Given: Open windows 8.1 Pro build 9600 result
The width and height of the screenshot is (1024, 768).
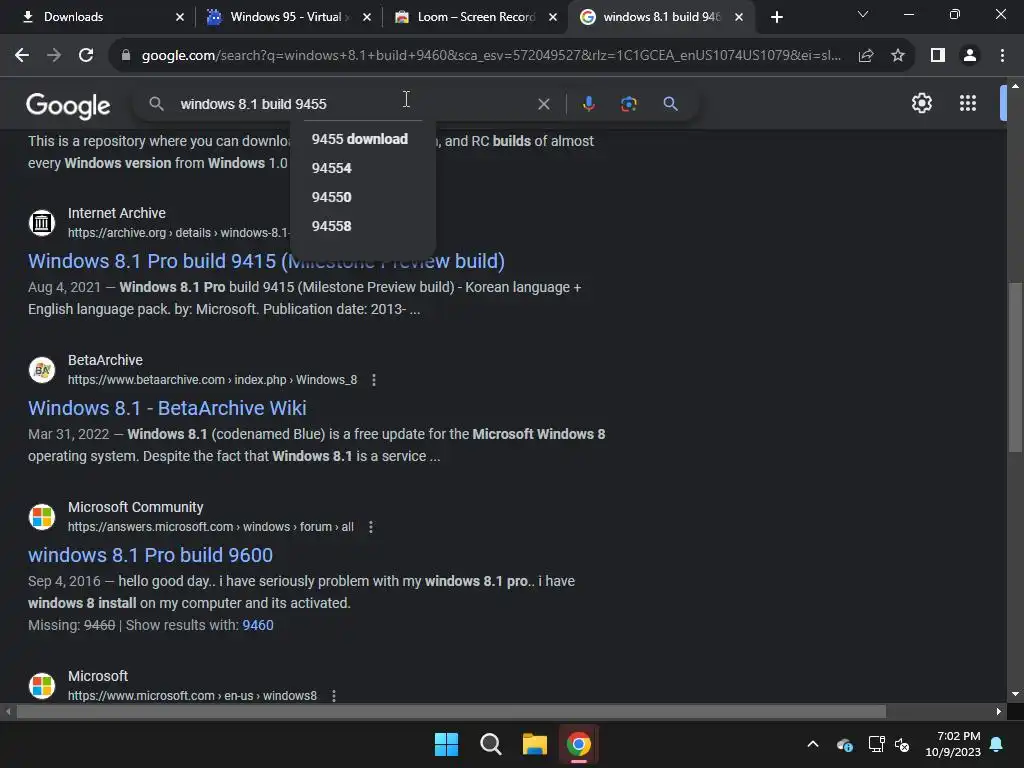Looking at the screenshot, I should coord(150,555).
